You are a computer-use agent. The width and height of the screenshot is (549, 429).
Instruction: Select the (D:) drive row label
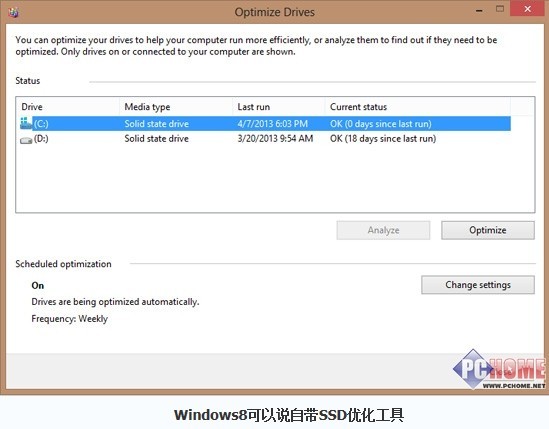pos(41,139)
